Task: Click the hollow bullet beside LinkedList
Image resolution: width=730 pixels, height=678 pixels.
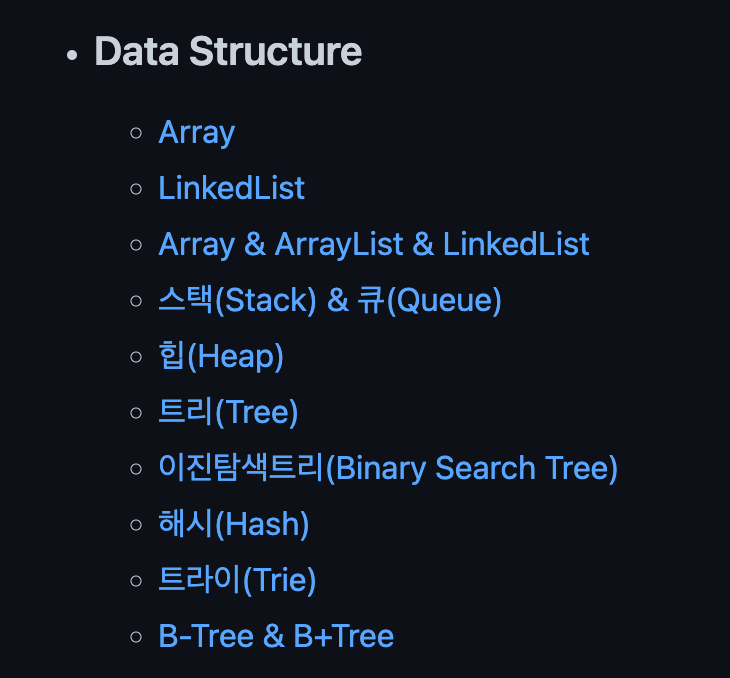Action: [x=136, y=190]
